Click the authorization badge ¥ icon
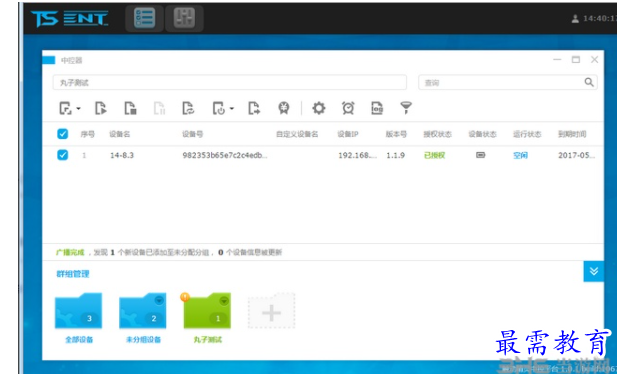Image resolution: width=617 pixels, height=374 pixels. (284, 108)
